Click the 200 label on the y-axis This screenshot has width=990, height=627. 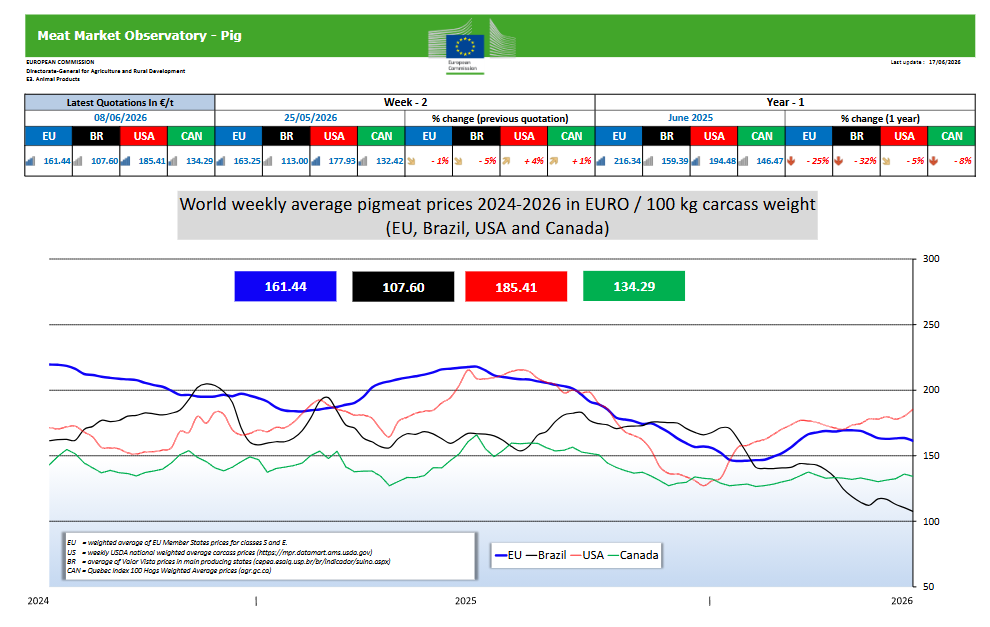[x=931, y=390]
